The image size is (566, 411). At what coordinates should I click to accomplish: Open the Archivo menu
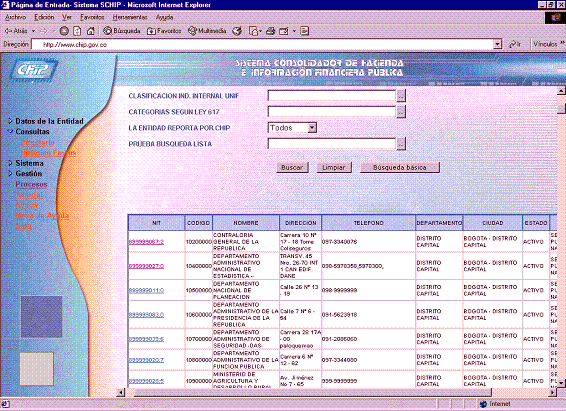[x=16, y=17]
